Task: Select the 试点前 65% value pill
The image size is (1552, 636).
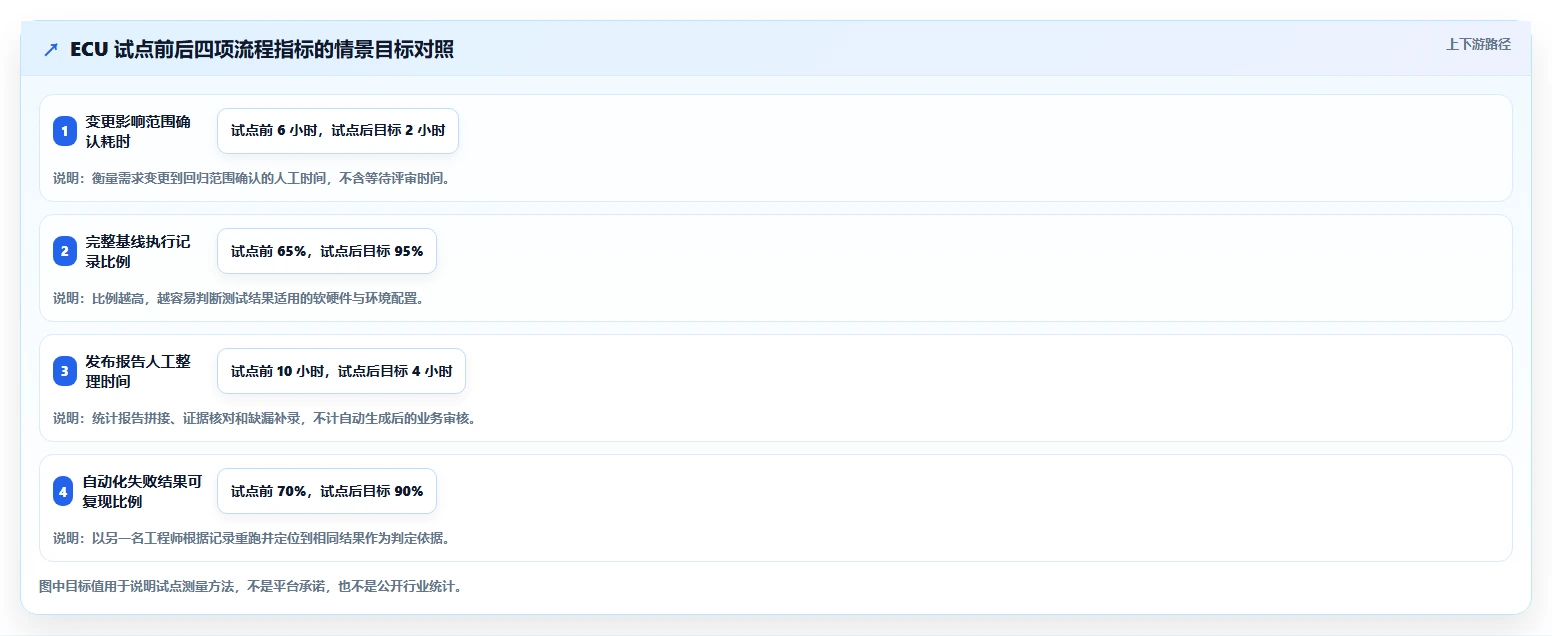Action: click(327, 251)
